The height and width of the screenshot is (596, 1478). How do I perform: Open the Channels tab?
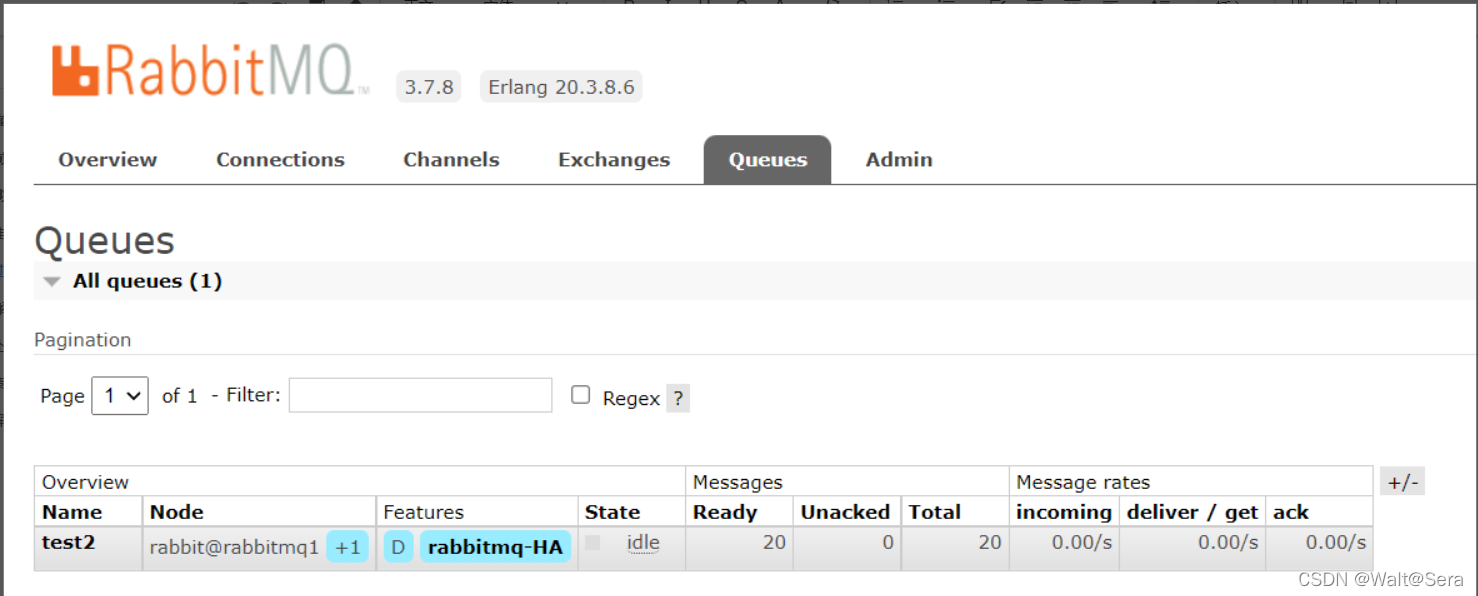pos(451,160)
